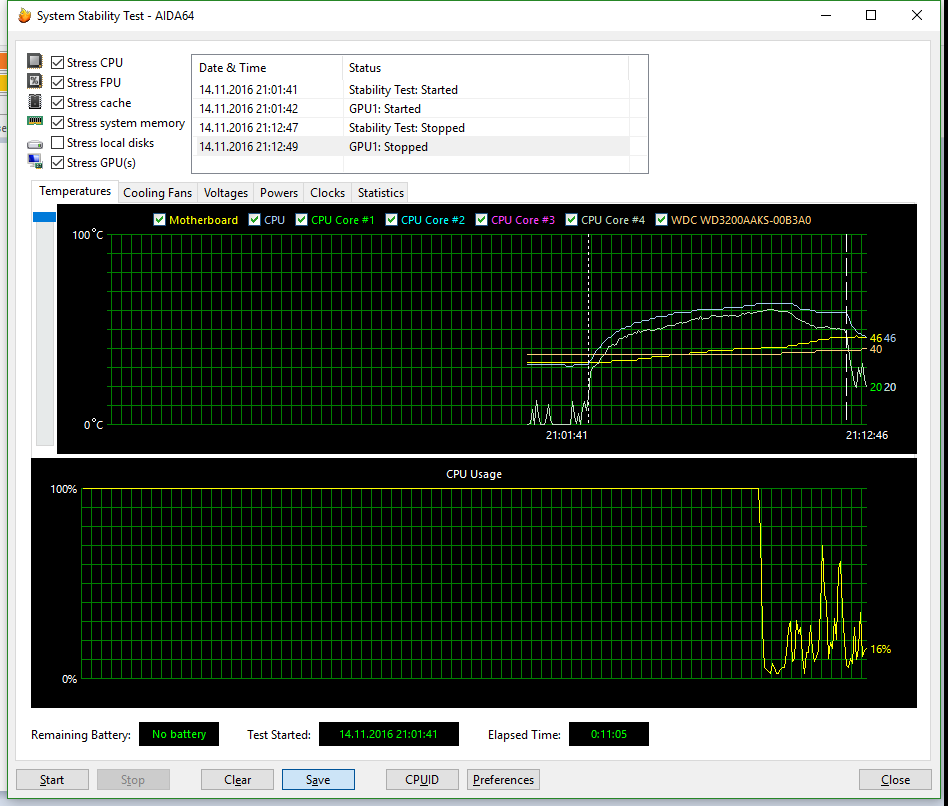The image size is (948, 806).
Task: Click the monitor icon beside Stress GPU(s)
Action: (x=35, y=161)
